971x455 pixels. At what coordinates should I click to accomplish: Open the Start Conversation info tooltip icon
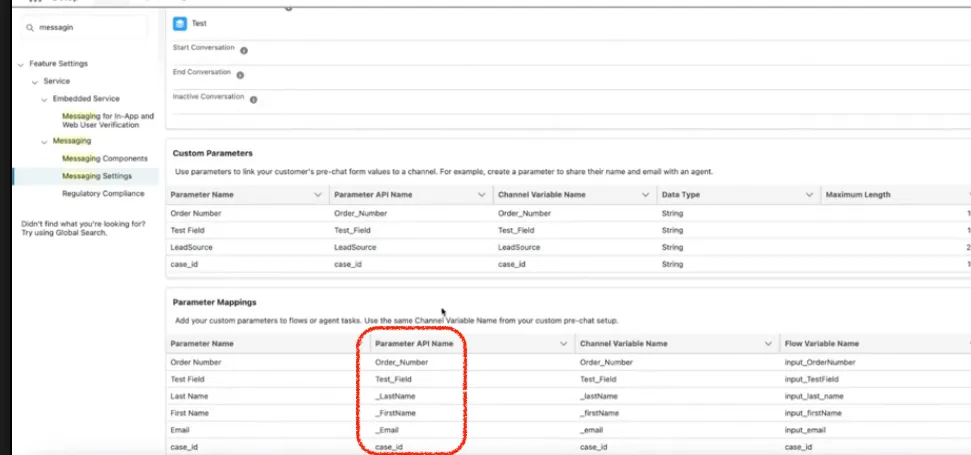[244, 51]
